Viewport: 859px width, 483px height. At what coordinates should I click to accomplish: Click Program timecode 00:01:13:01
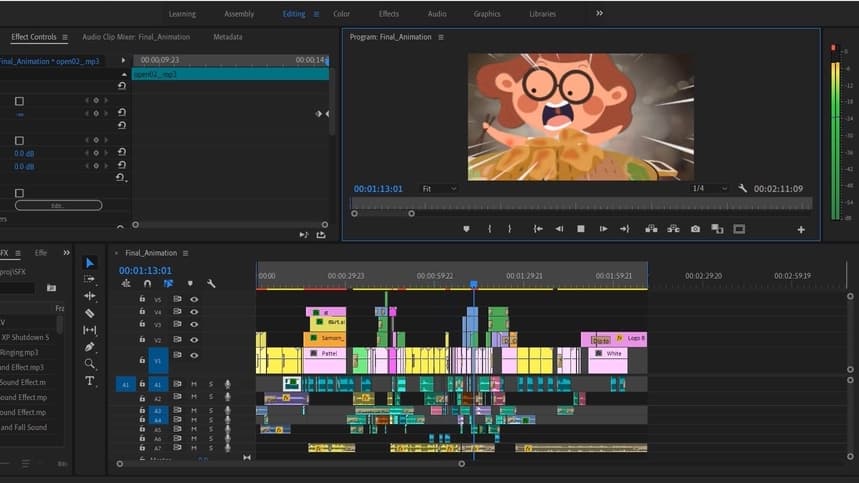pyautogui.click(x=378, y=188)
